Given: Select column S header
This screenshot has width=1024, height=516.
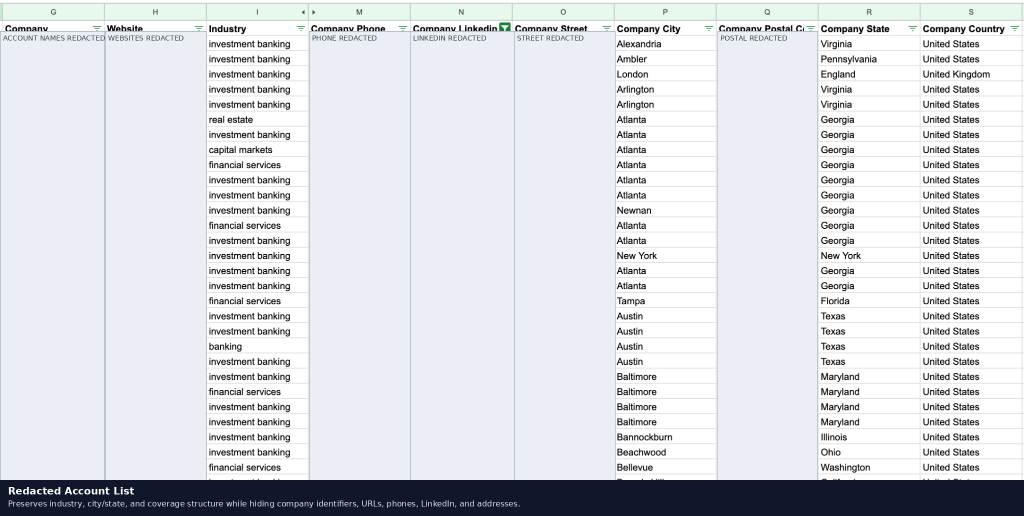Looking at the screenshot, I should click(970, 12).
